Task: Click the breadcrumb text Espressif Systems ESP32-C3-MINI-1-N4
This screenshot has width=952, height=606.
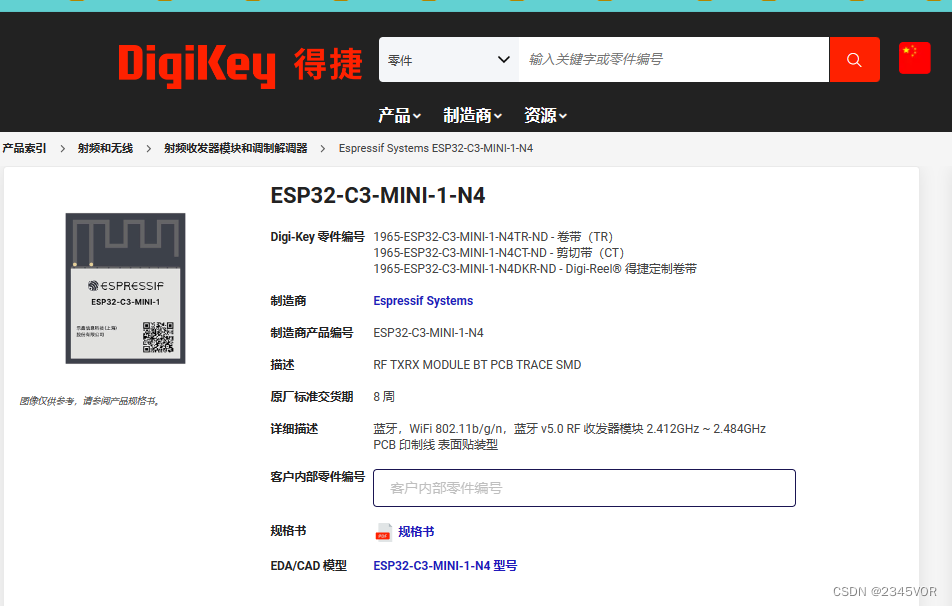Action: 436,148
